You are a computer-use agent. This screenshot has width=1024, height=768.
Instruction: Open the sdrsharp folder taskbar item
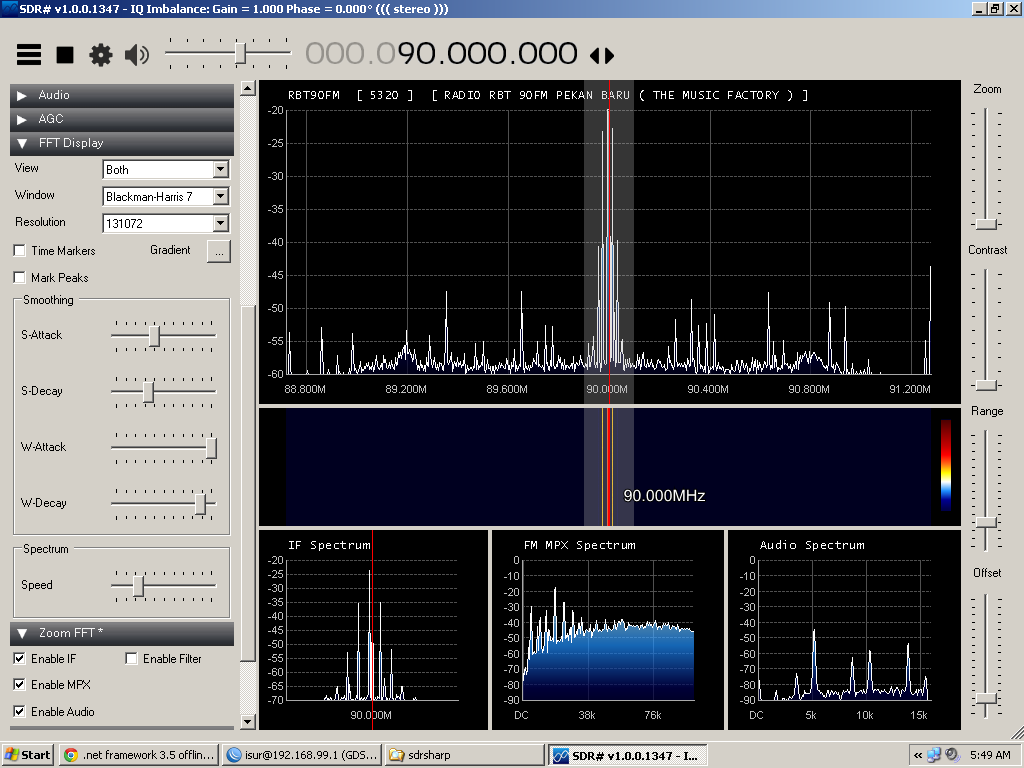click(464, 755)
